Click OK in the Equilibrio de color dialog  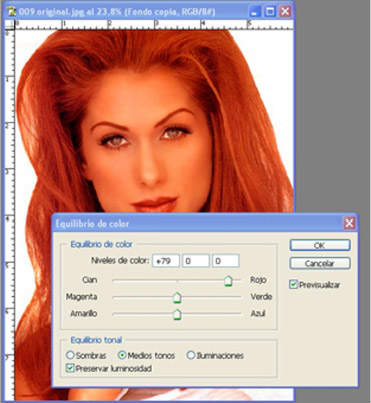pyautogui.click(x=320, y=245)
